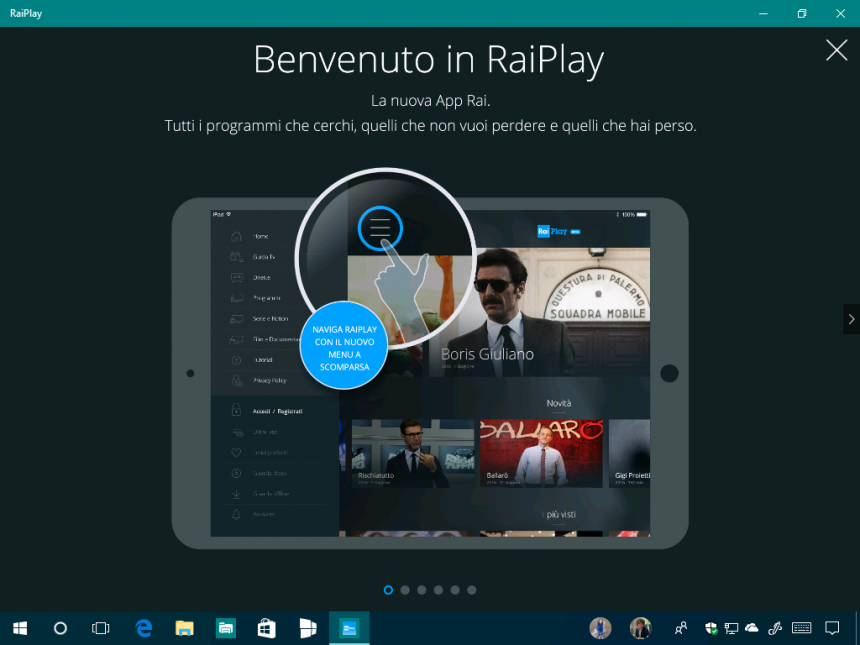Open Windows Defender shield tray icon
Viewport: 860px width, 645px height.
point(711,628)
